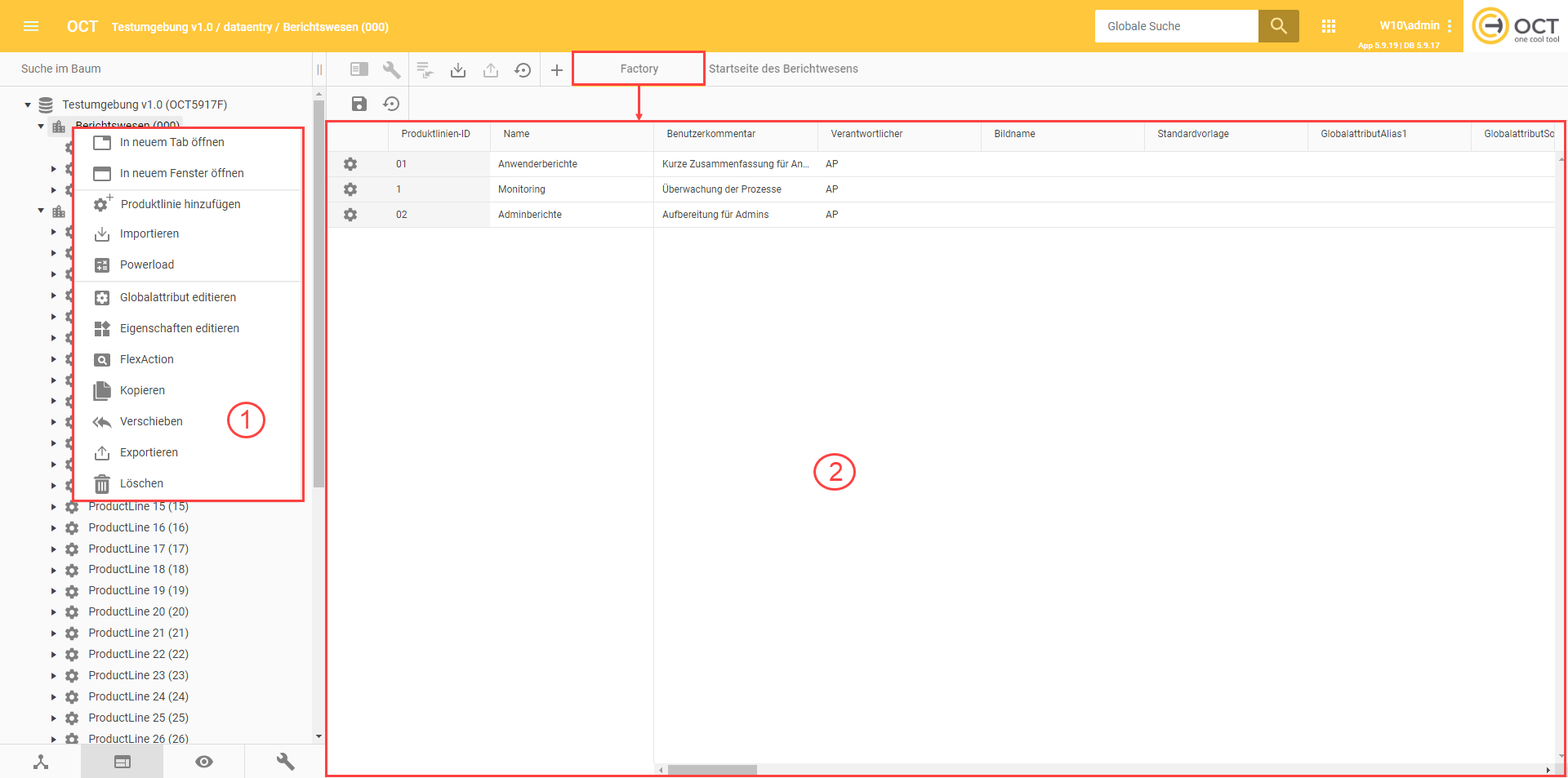Open gear icon for Anwenderberichte row
The image size is (1568, 778).
click(350, 164)
